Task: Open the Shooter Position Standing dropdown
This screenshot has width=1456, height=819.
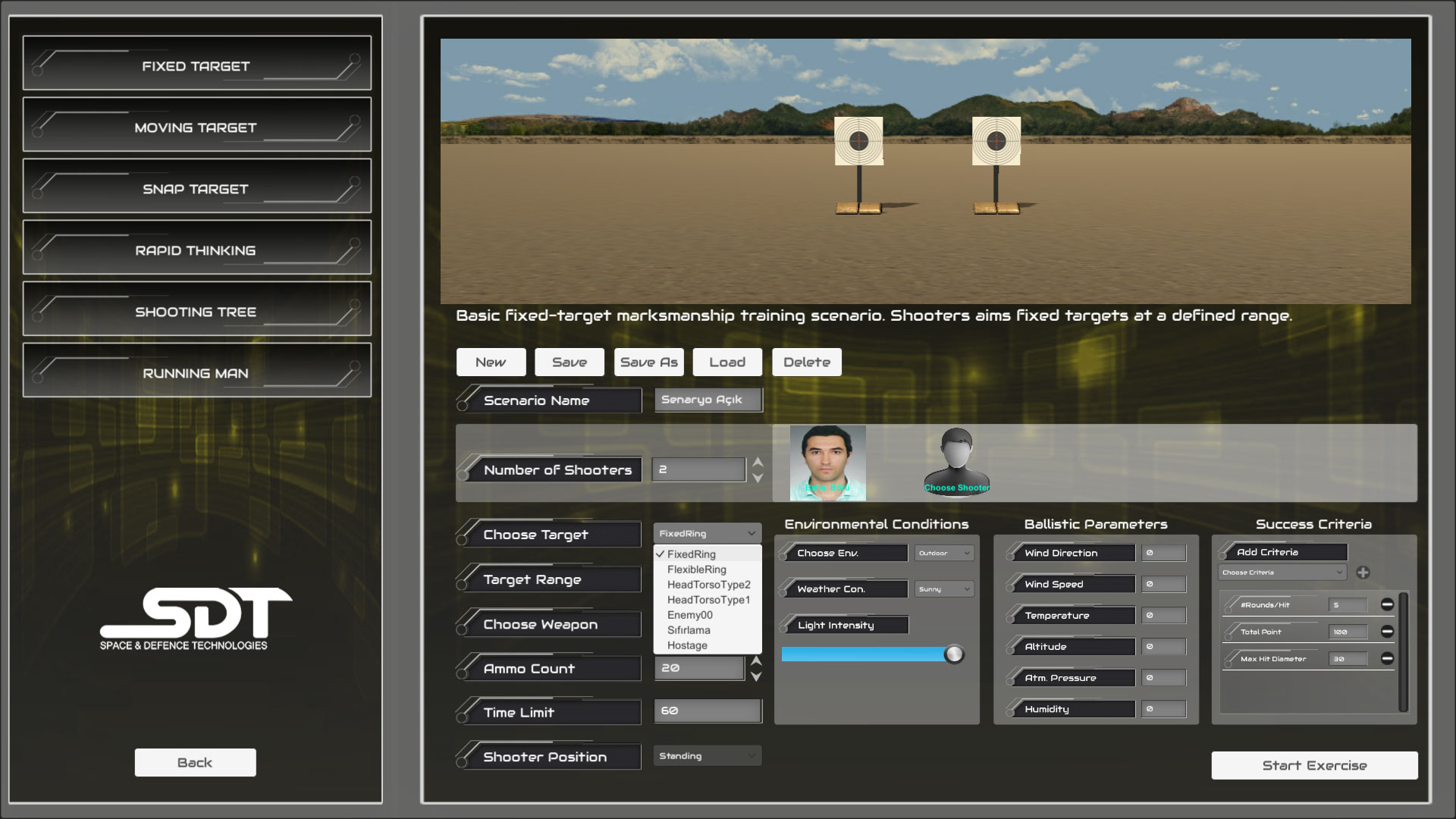Action: (x=707, y=756)
